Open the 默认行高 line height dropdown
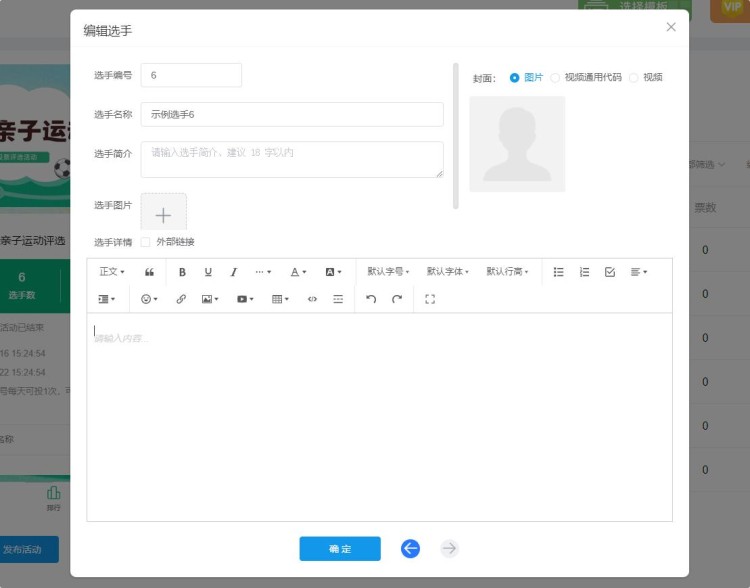This screenshot has width=750, height=588. click(x=507, y=272)
